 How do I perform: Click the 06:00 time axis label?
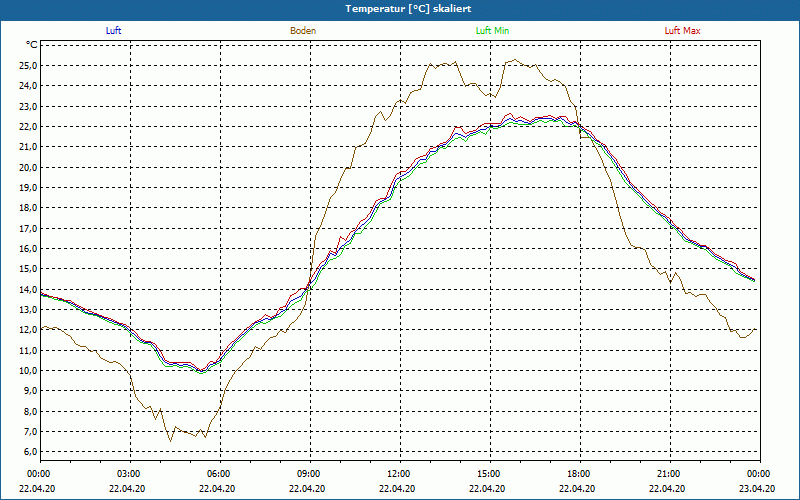pyautogui.click(x=217, y=474)
